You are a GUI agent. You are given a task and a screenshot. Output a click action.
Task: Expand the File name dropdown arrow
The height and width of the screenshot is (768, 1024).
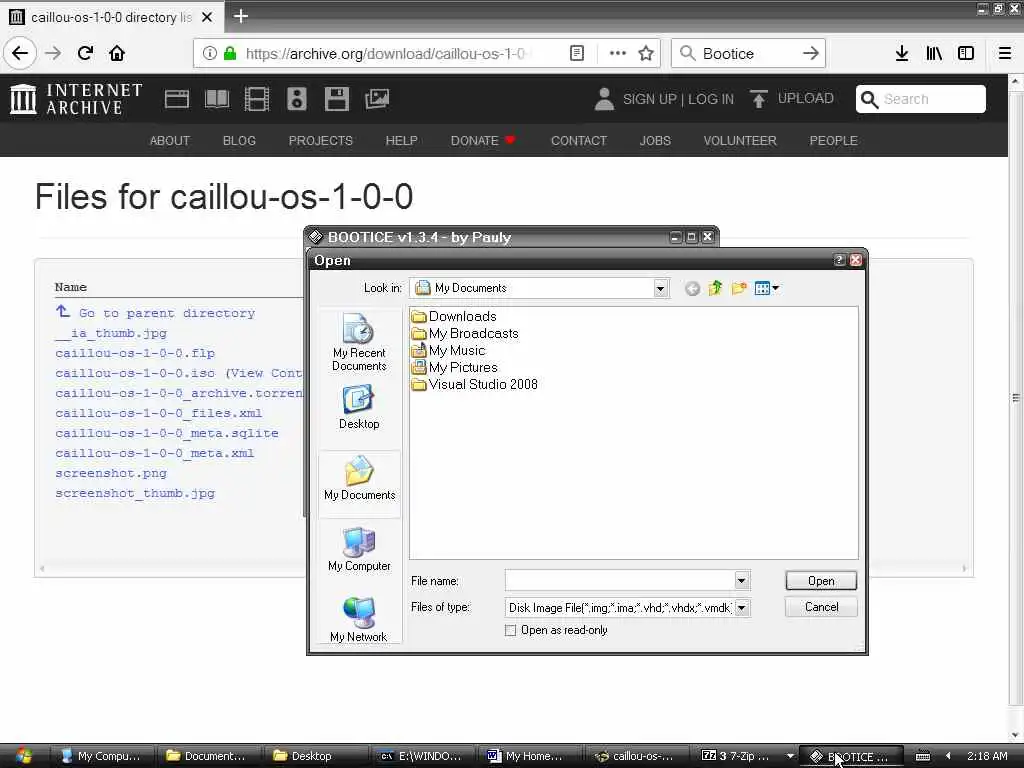(x=742, y=581)
